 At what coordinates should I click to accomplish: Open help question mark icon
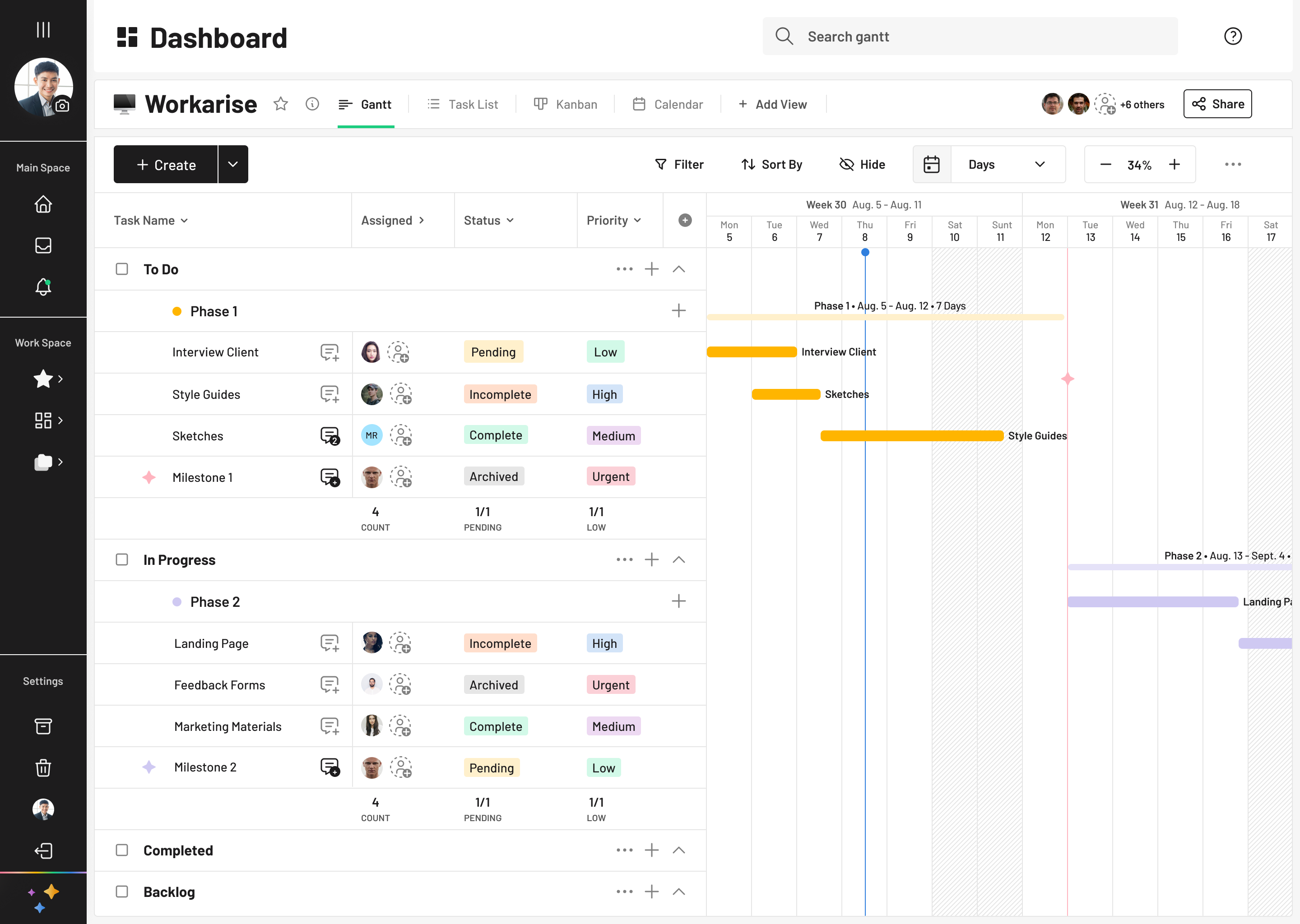tap(1233, 37)
